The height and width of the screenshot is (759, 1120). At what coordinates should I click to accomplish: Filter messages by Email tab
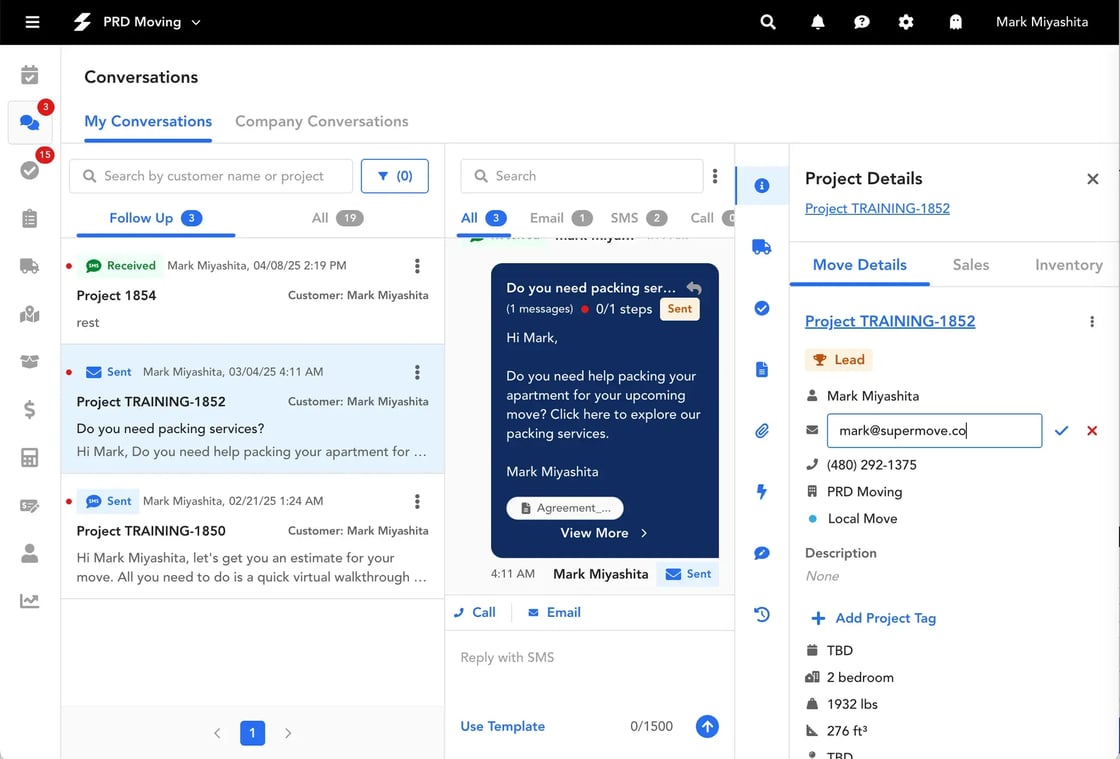pos(561,218)
